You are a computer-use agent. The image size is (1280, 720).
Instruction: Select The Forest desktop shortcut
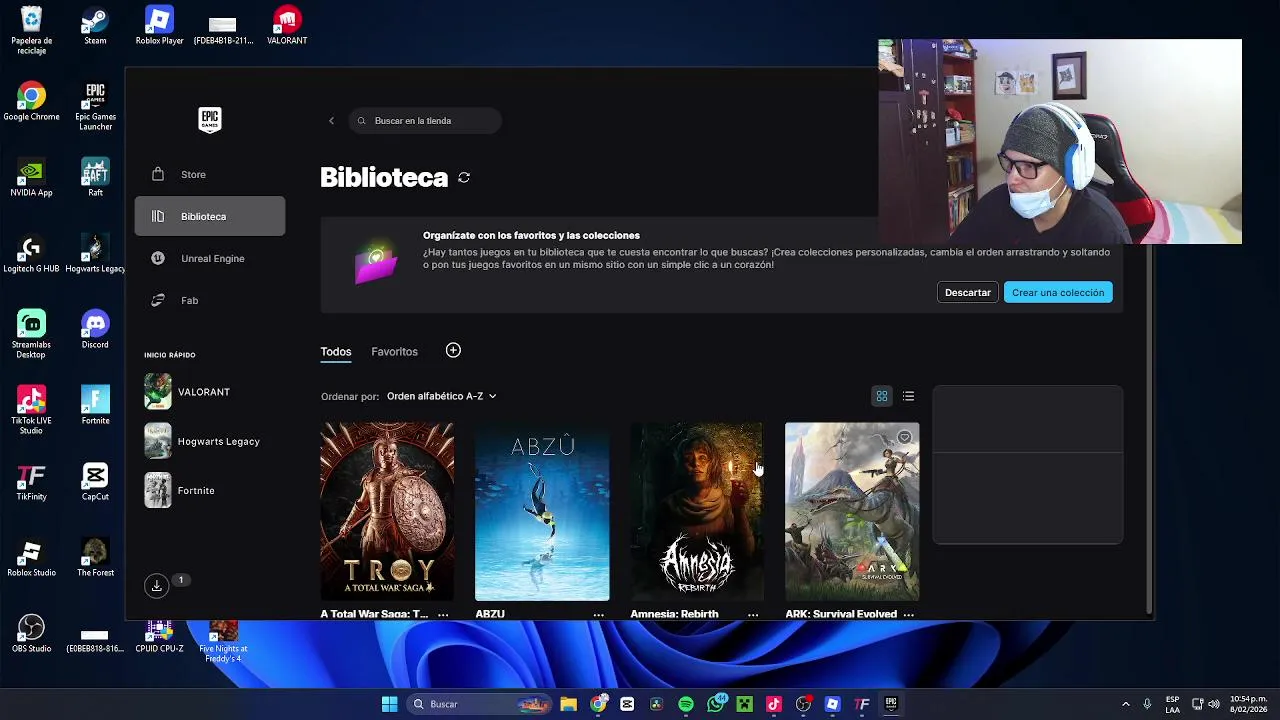point(95,559)
